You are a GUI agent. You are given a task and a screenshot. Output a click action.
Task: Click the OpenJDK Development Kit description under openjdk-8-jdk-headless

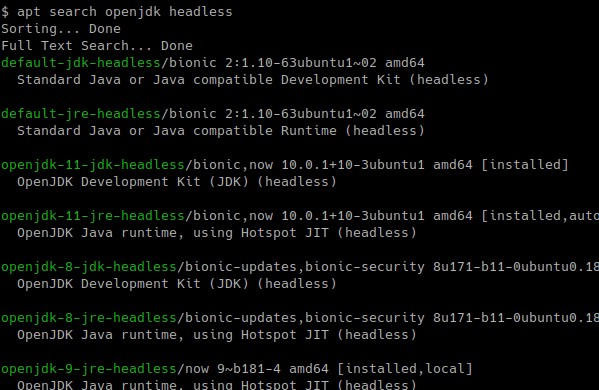176,284
